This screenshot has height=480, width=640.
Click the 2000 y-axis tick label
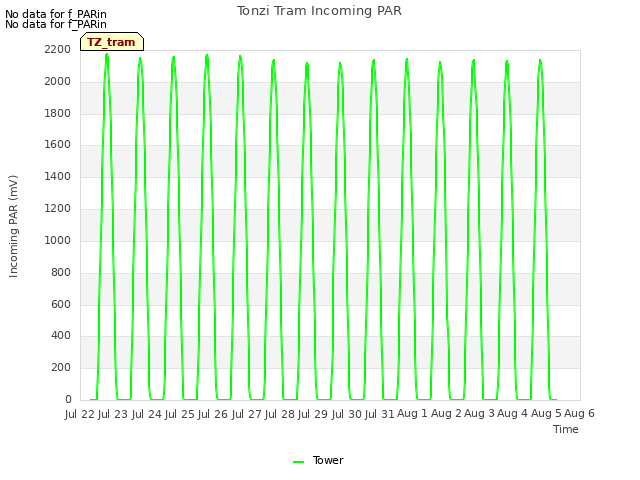click(x=58, y=81)
